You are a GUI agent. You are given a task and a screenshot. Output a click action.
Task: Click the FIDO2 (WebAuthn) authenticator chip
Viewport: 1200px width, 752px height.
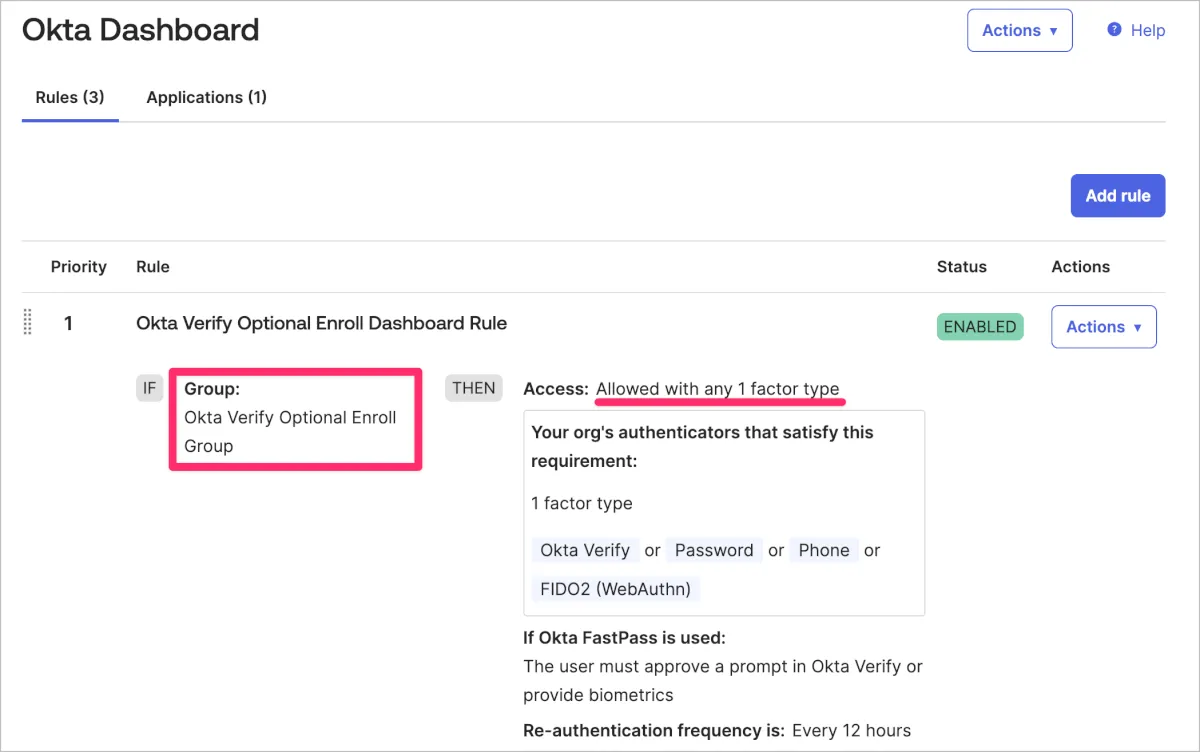point(615,589)
